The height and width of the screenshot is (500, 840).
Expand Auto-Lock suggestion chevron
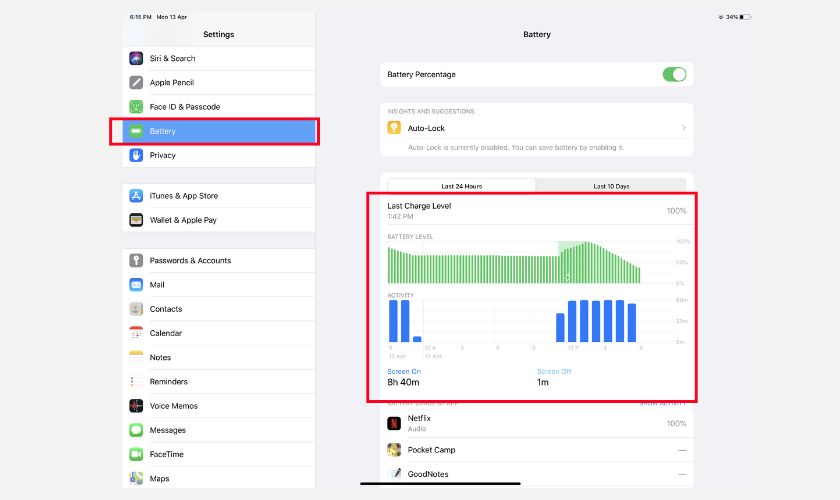click(683, 128)
